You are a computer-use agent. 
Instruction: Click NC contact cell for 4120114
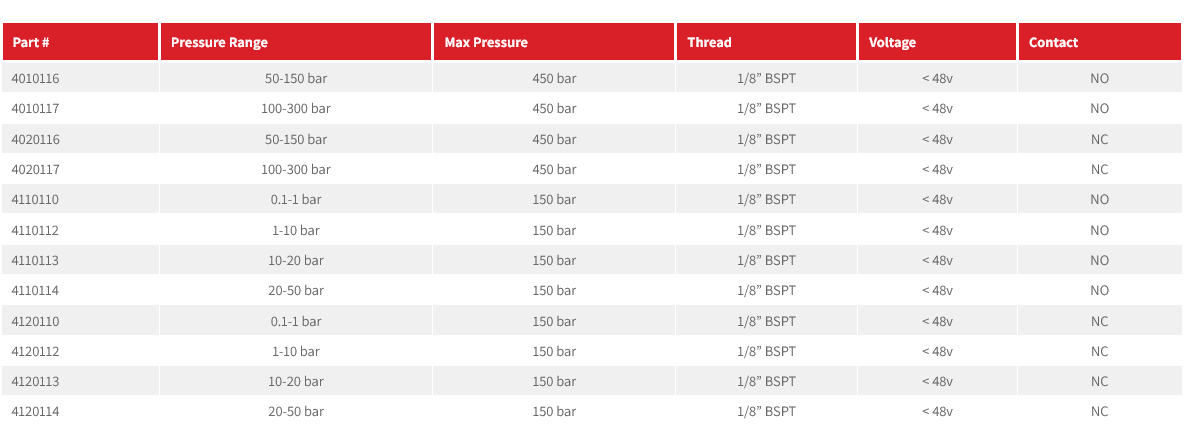[x=1099, y=411]
